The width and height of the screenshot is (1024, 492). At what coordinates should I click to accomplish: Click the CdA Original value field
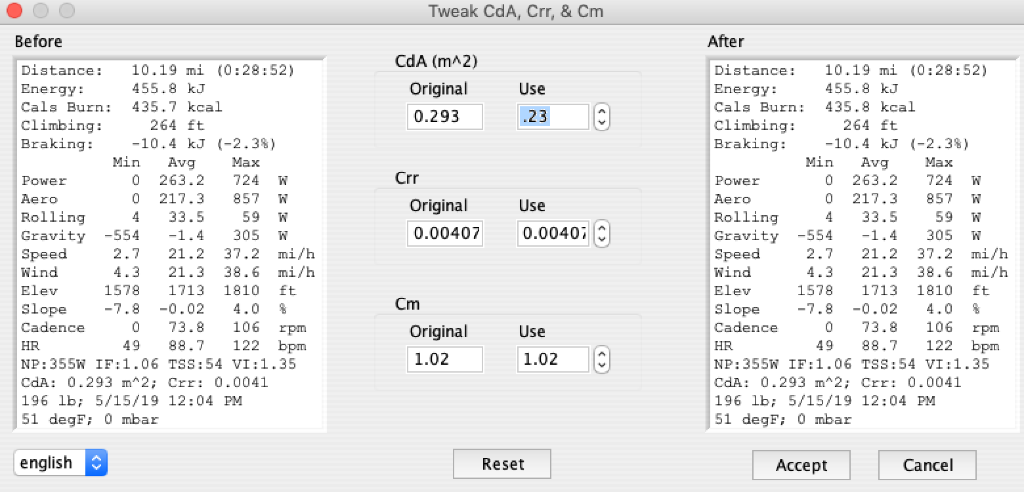[x=445, y=117]
